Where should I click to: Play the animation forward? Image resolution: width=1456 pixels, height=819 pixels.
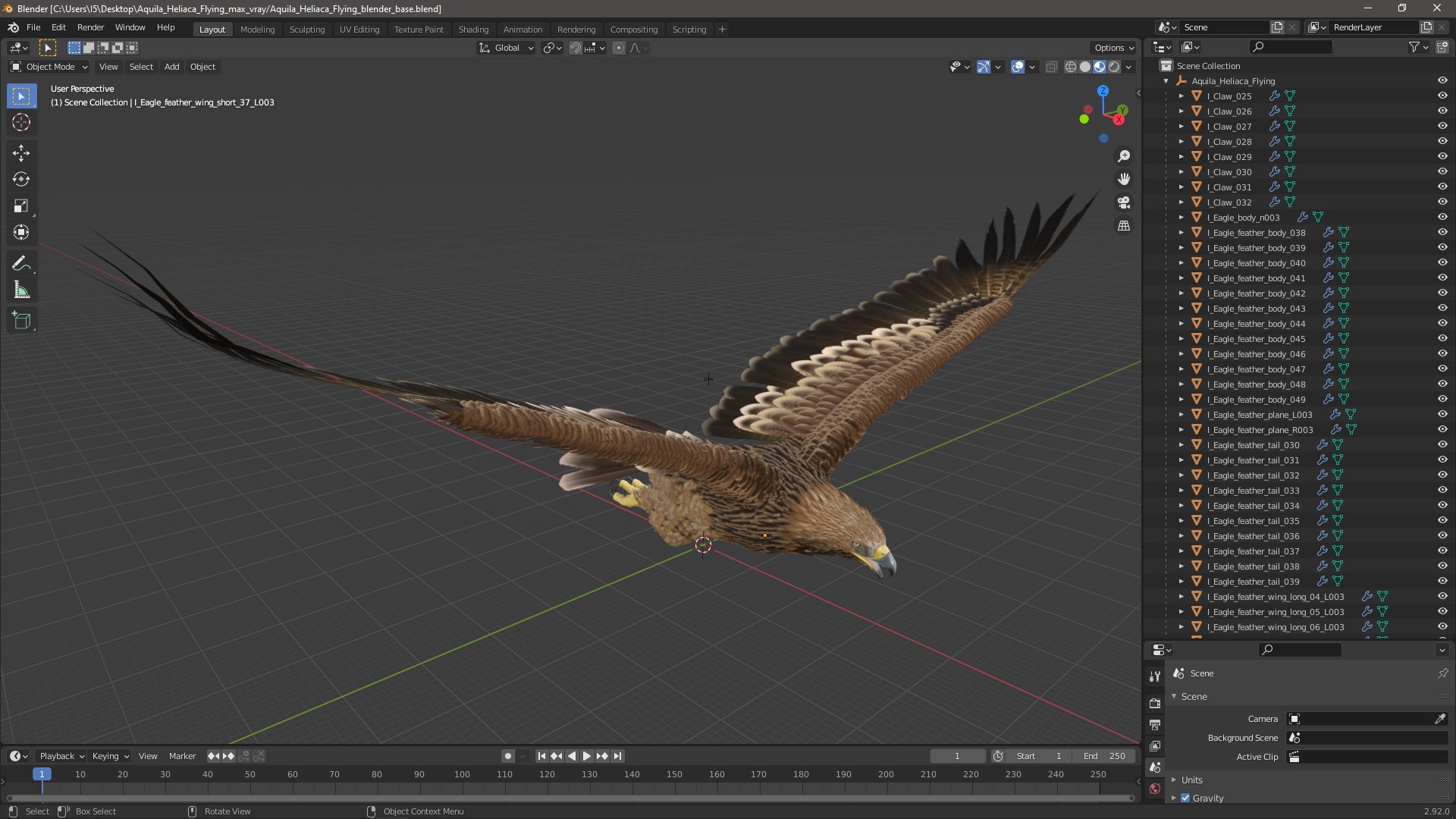pos(586,756)
